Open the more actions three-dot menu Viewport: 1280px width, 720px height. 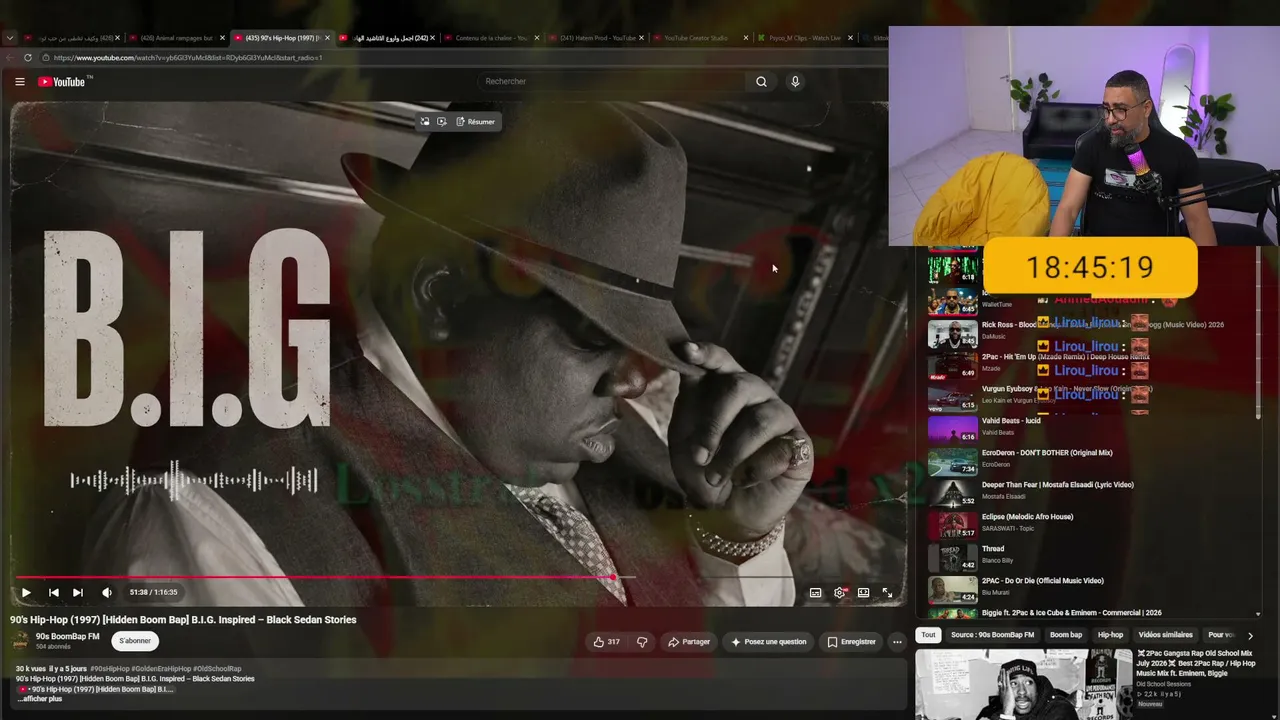pos(897,642)
